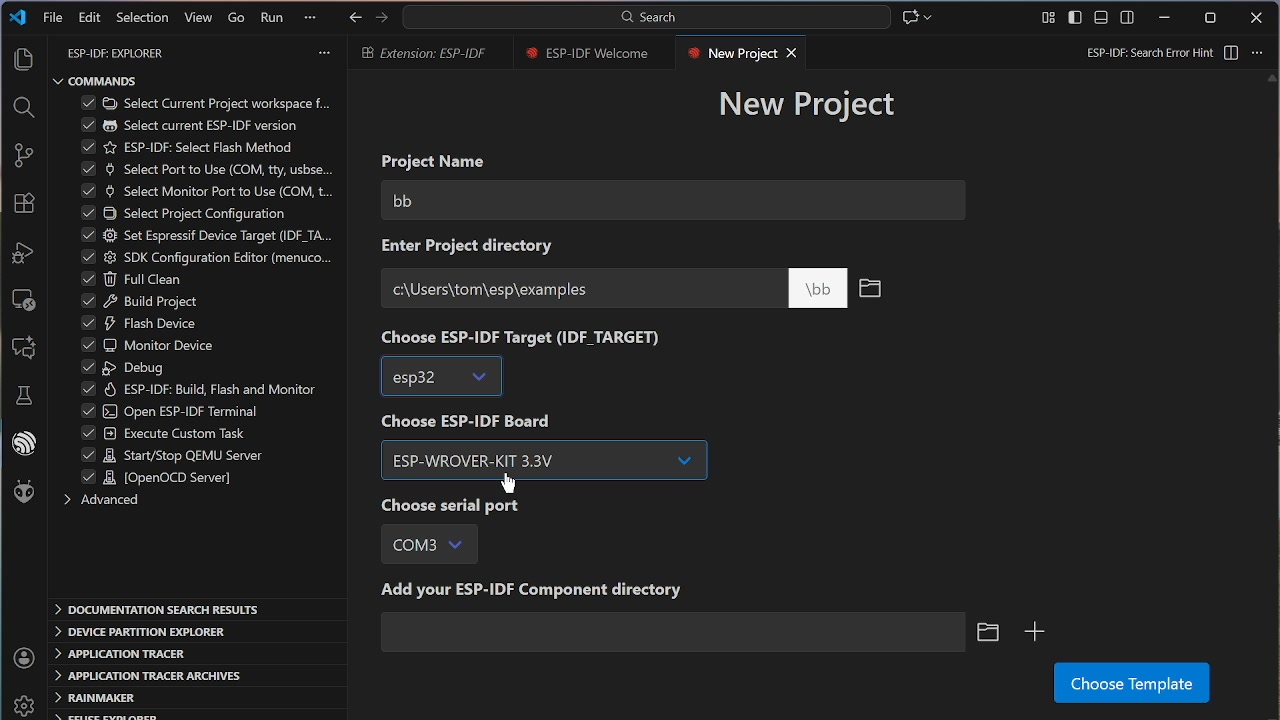This screenshot has width=1280, height=720.
Task: Add component directory with plus icon
Action: tap(1035, 632)
